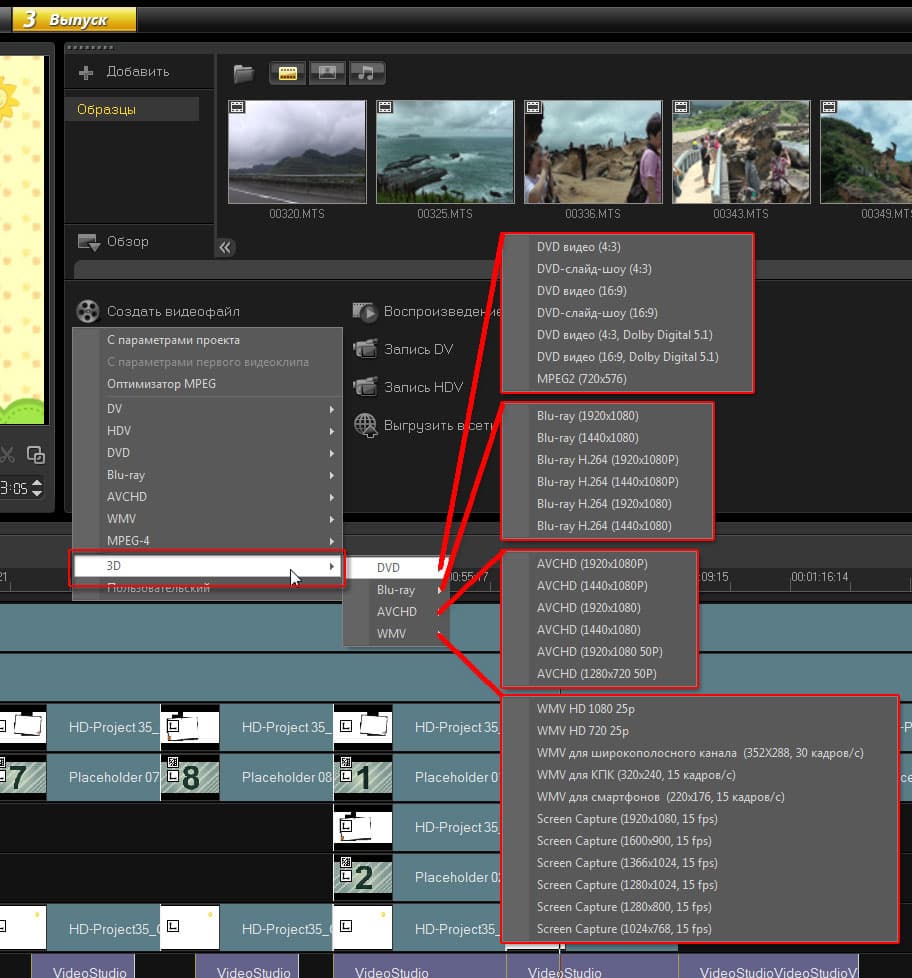Select the 3D menu item
Screen dimensions: 912x978
coord(208,566)
